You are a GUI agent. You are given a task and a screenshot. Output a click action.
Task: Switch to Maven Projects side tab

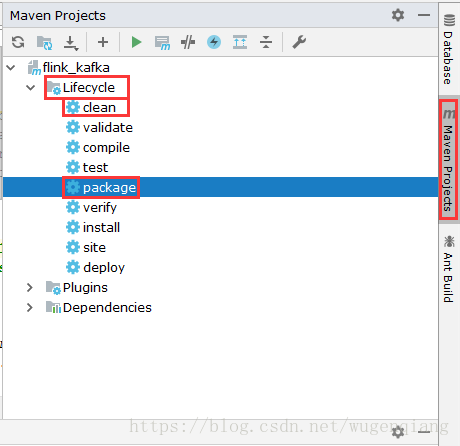click(x=449, y=160)
